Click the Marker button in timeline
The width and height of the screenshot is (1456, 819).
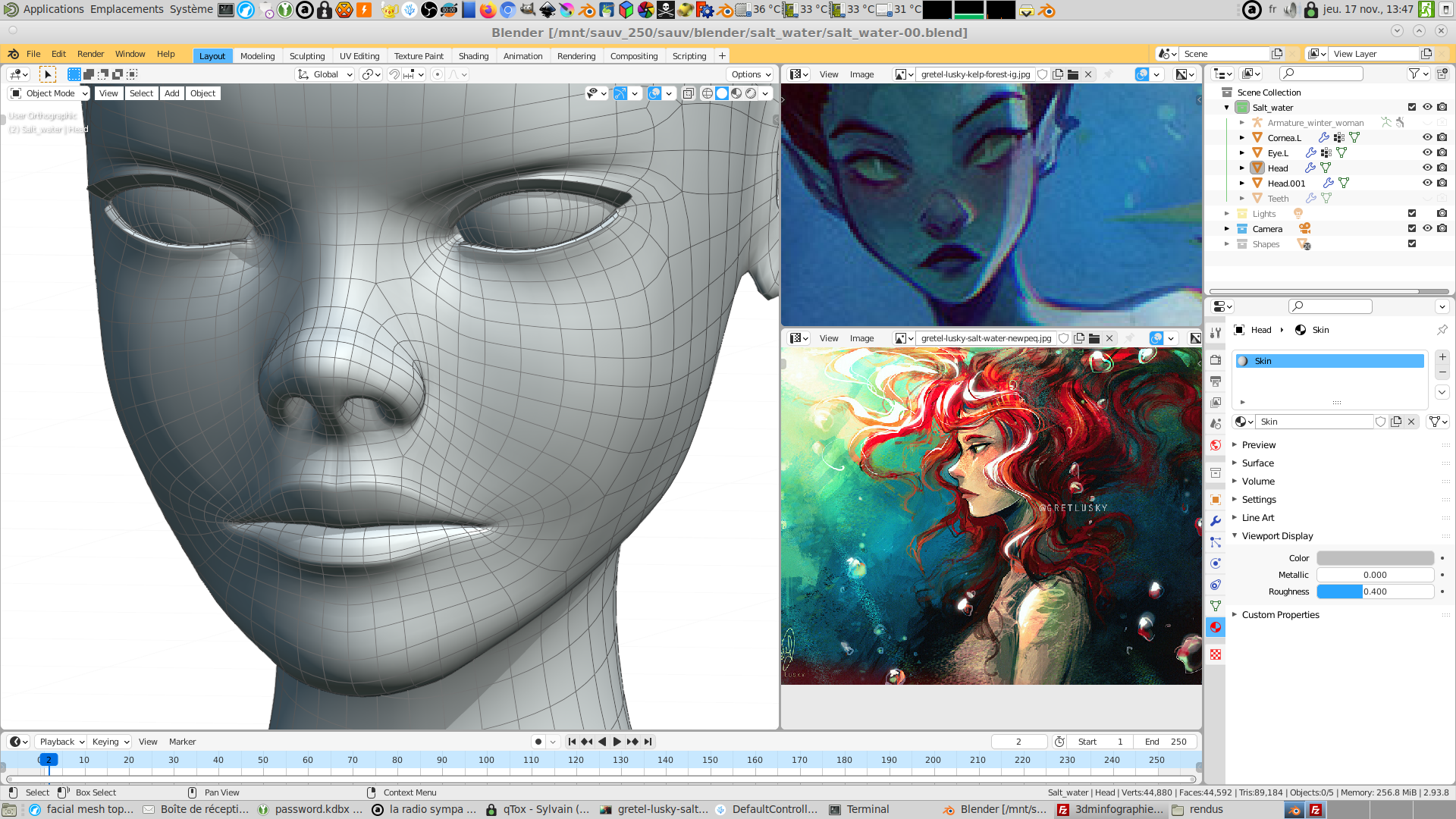click(182, 742)
